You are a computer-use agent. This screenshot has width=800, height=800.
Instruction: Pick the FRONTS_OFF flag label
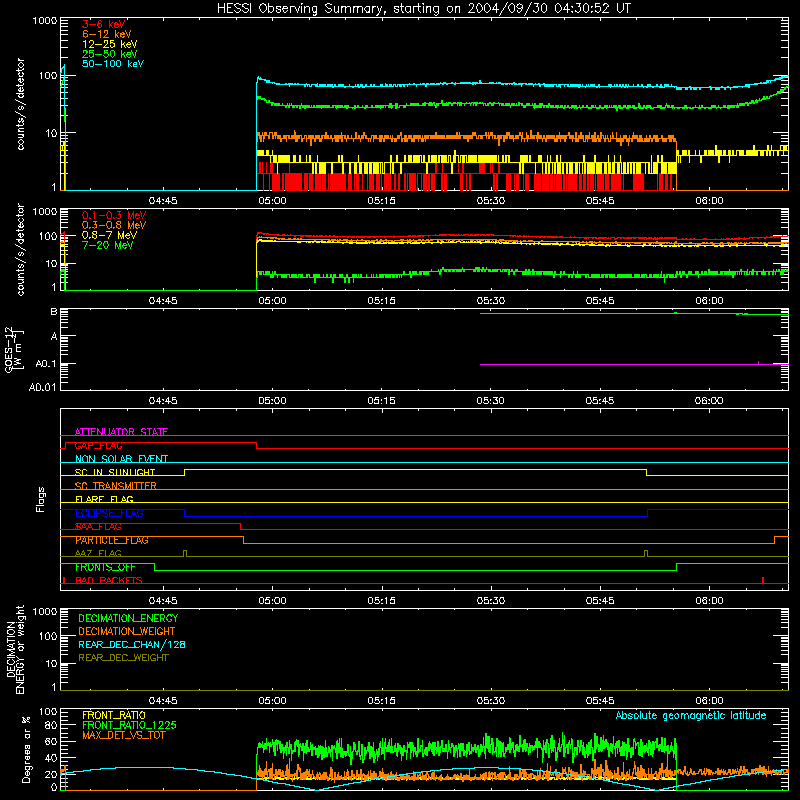point(105,567)
